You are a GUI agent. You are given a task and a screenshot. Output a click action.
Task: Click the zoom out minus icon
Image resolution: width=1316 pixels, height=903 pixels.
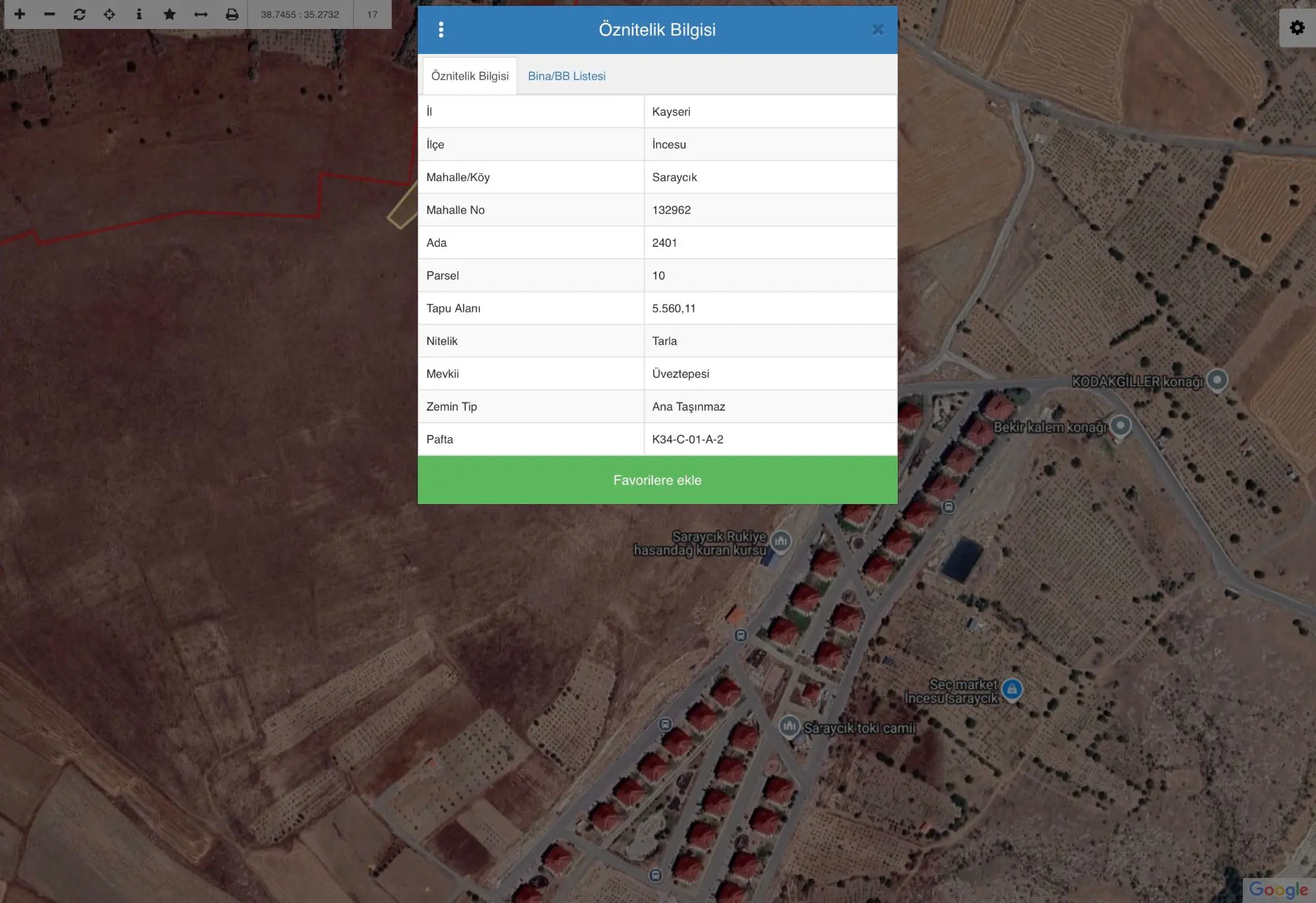tap(49, 14)
